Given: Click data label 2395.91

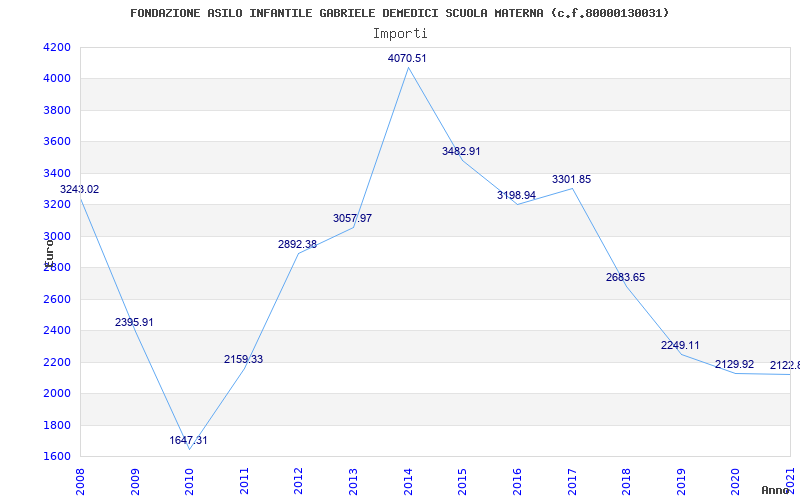Looking at the screenshot, I should coord(134,322).
